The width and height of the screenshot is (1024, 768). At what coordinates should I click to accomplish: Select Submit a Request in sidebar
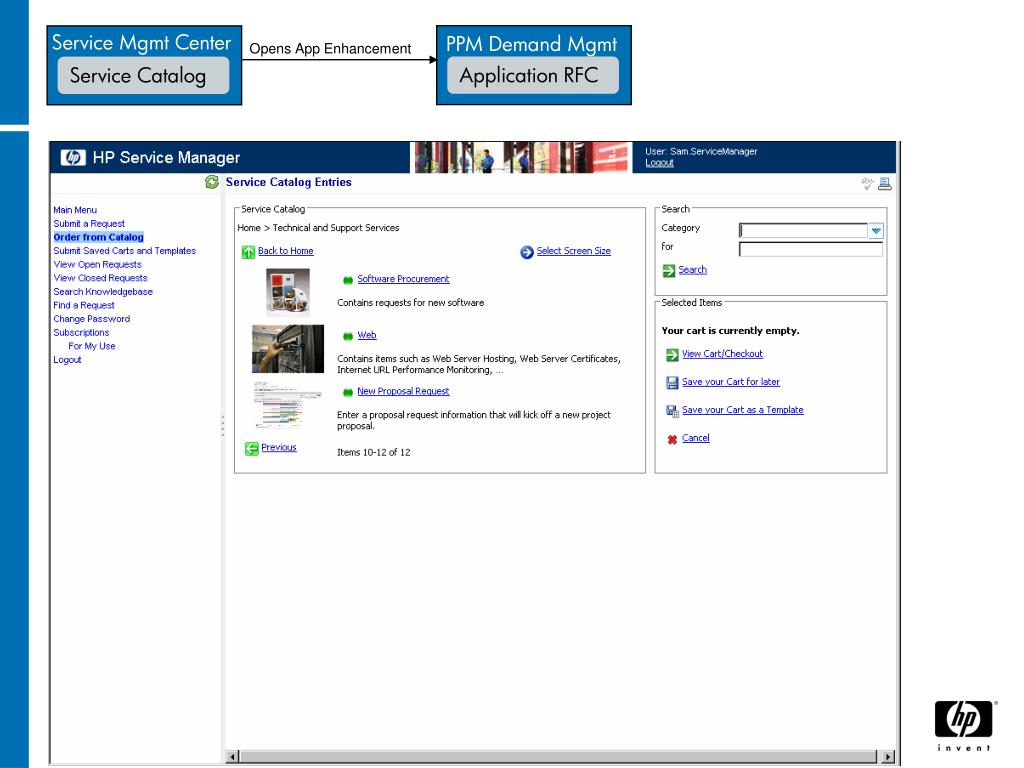[x=89, y=224]
